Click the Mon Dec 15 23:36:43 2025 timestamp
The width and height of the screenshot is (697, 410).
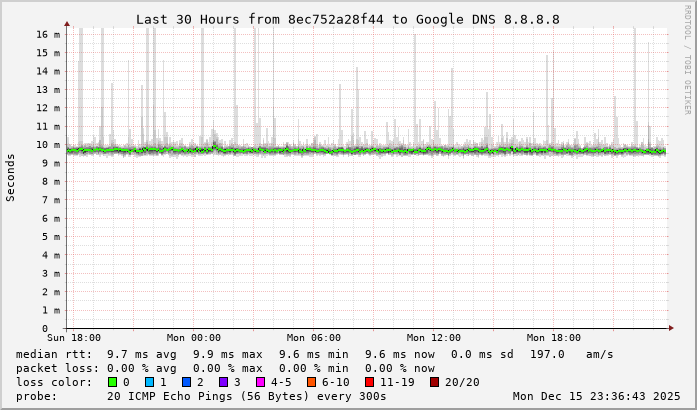pos(596,396)
